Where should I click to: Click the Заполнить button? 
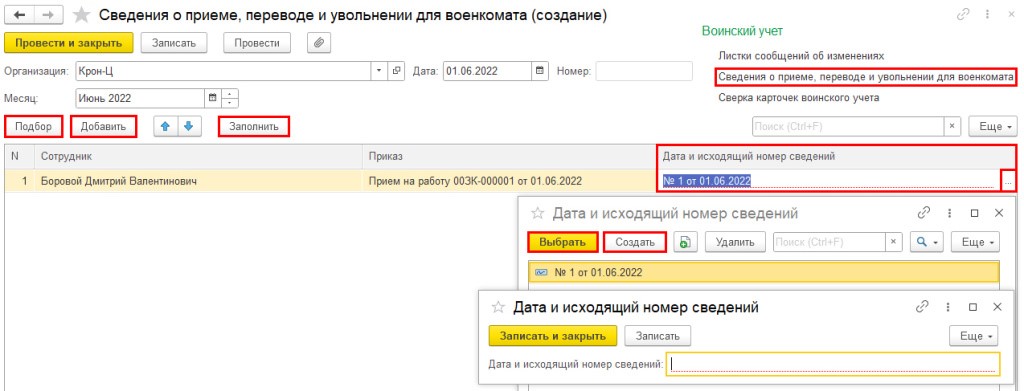(253, 127)
